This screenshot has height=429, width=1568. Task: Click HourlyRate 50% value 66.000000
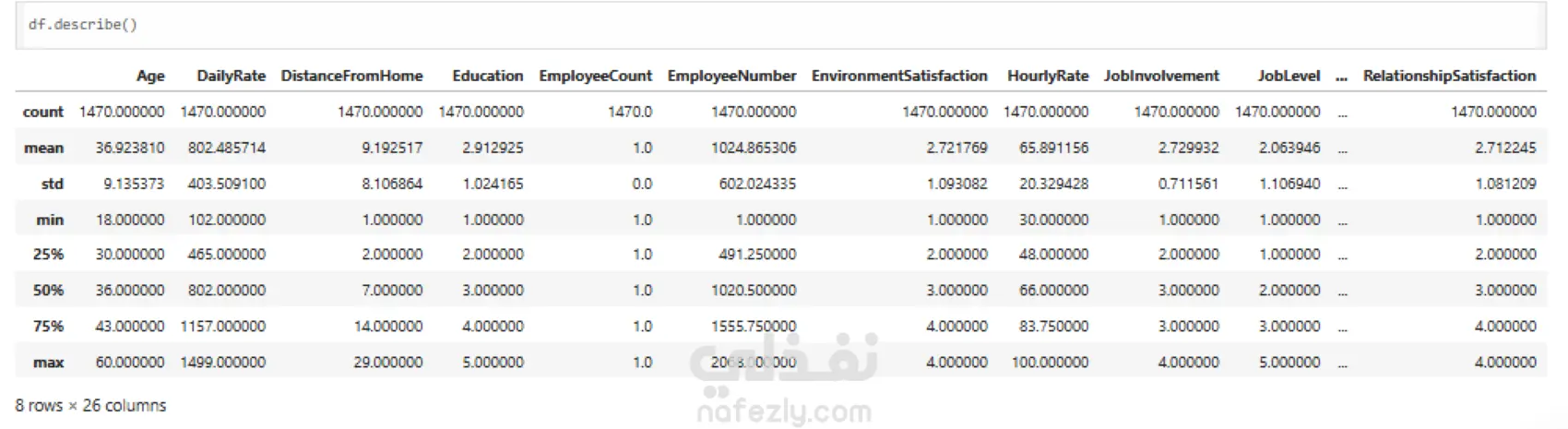[x=1053, y=291]
